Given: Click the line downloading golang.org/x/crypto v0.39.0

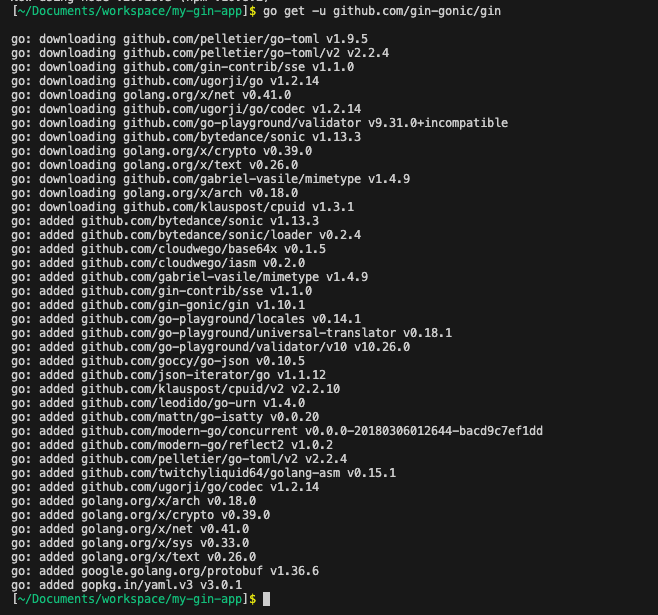Looking at the screenshot, I should pyautogui.click(x=162, y=151).
